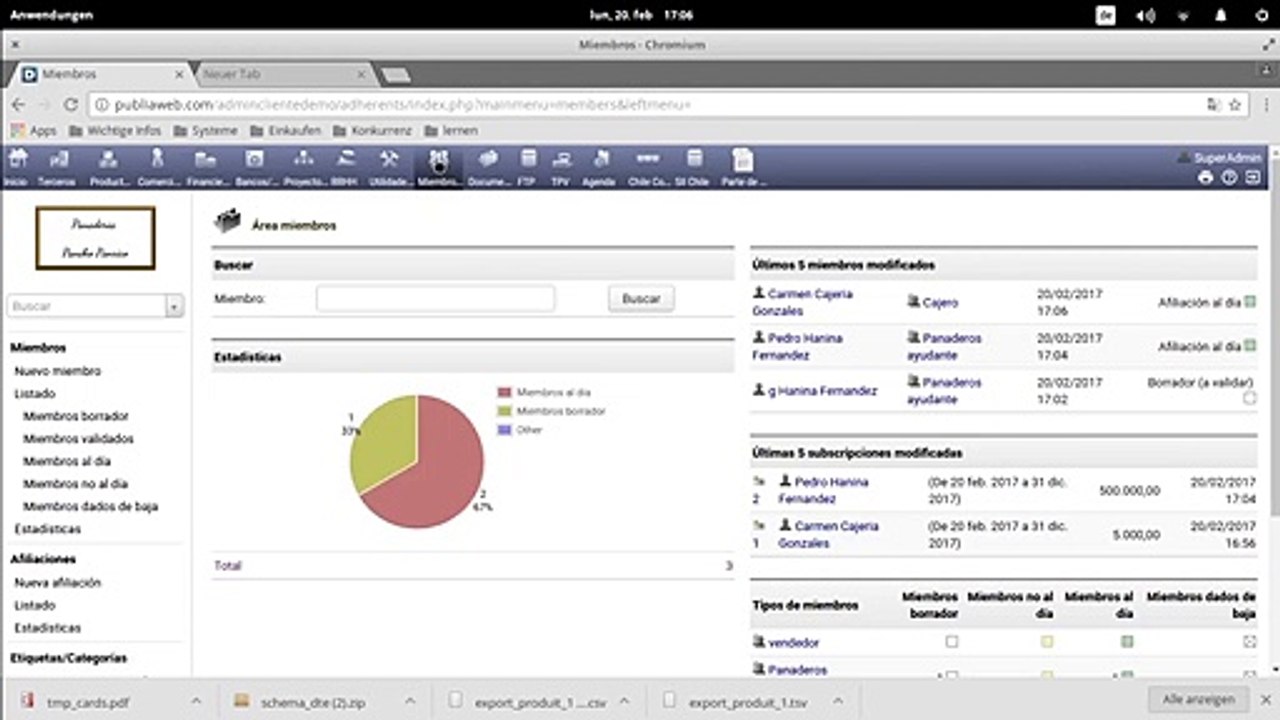Image resolution: width=1280 pixels, height=720 pixels.
Task: Click the translate page icon in address bar
Action: point(1213,104)
